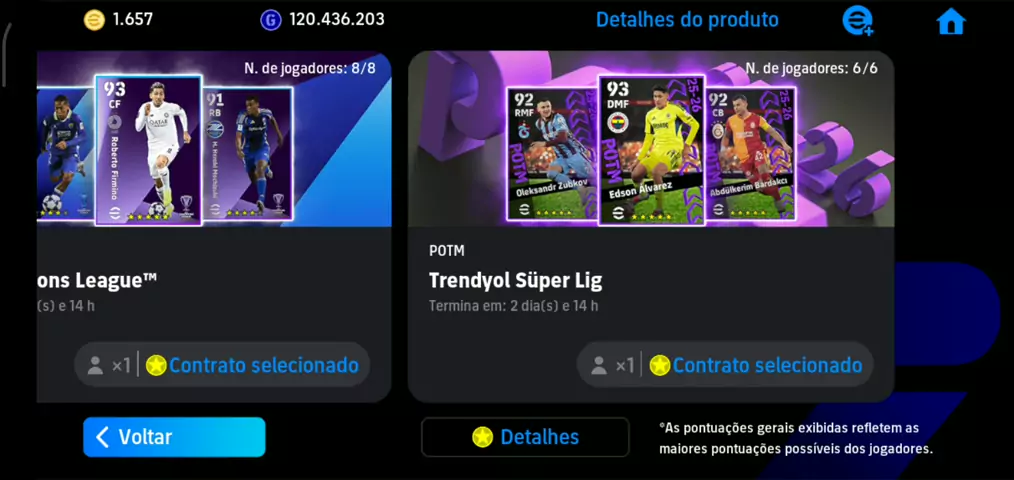Screen dimensions: 1014x480
Task: Open the Oleksandr Zubkov player card
Action: tap(552, 154)
